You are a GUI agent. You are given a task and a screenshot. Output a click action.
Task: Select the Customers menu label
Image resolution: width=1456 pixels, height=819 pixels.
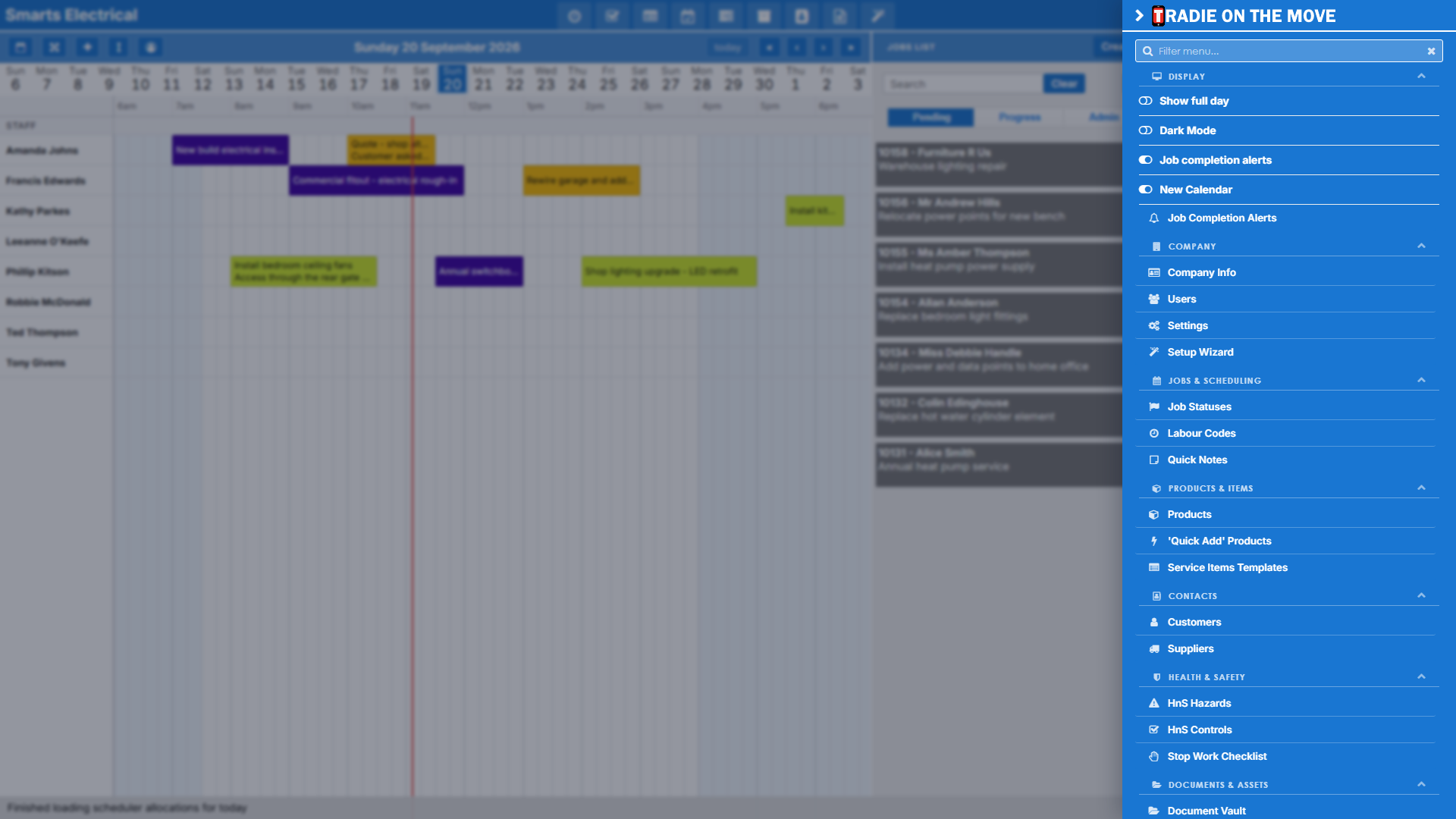(x=1194, y=622)
